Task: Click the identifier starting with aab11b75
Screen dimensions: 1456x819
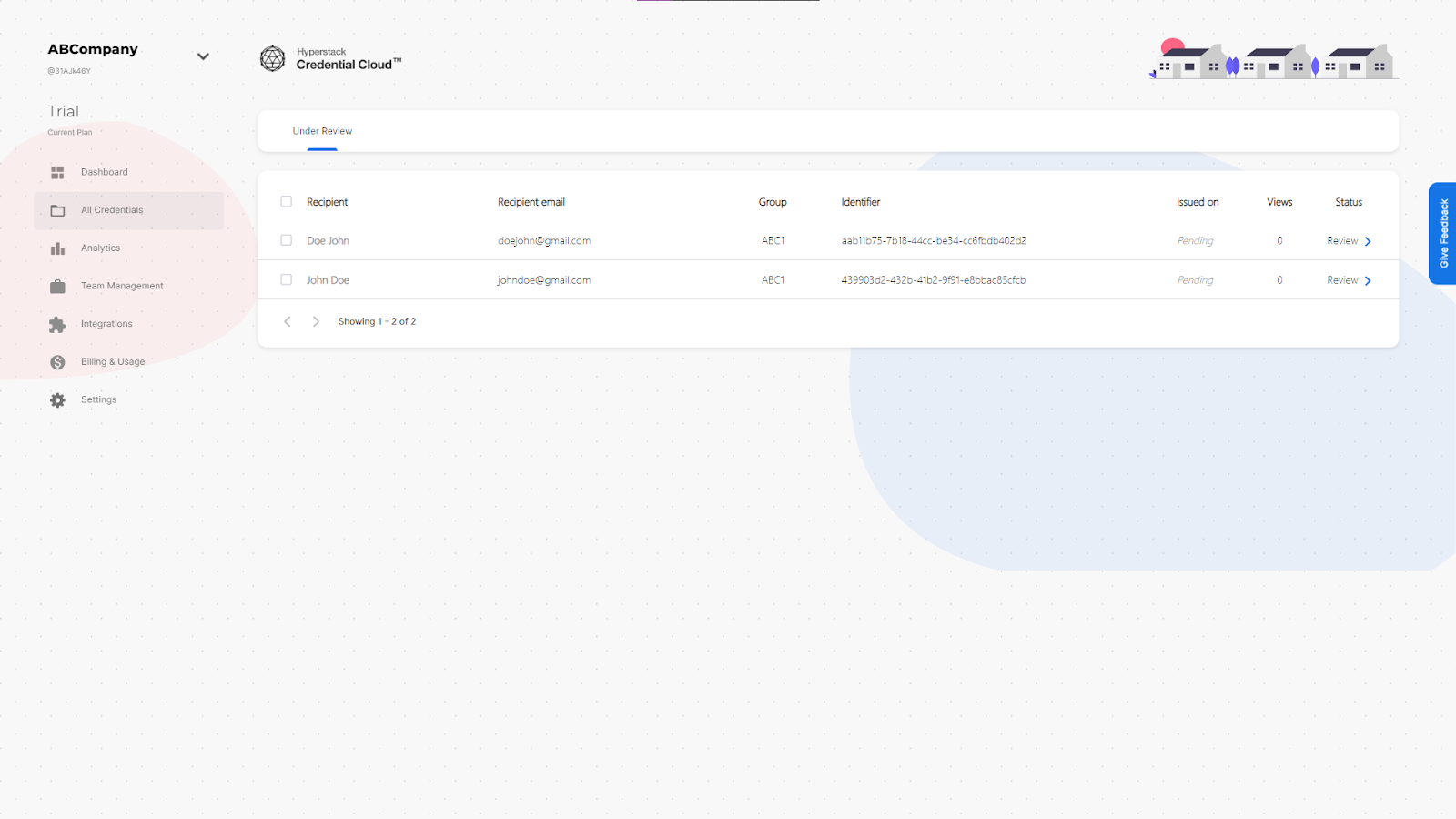Action: (x=934, y=241)
